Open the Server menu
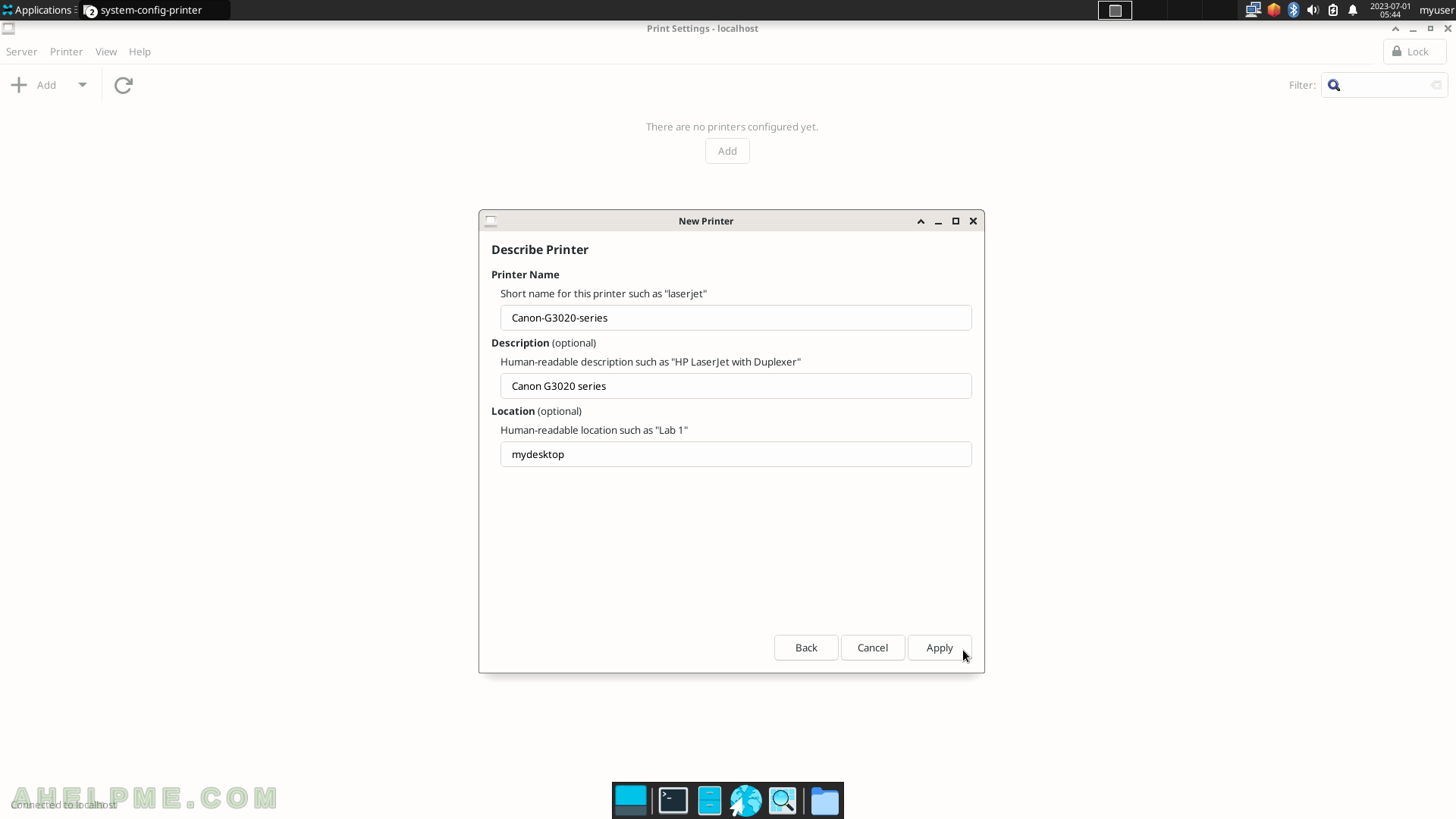Image resolution: width=1456 pixels, height=819 pixels. [21, 52]
